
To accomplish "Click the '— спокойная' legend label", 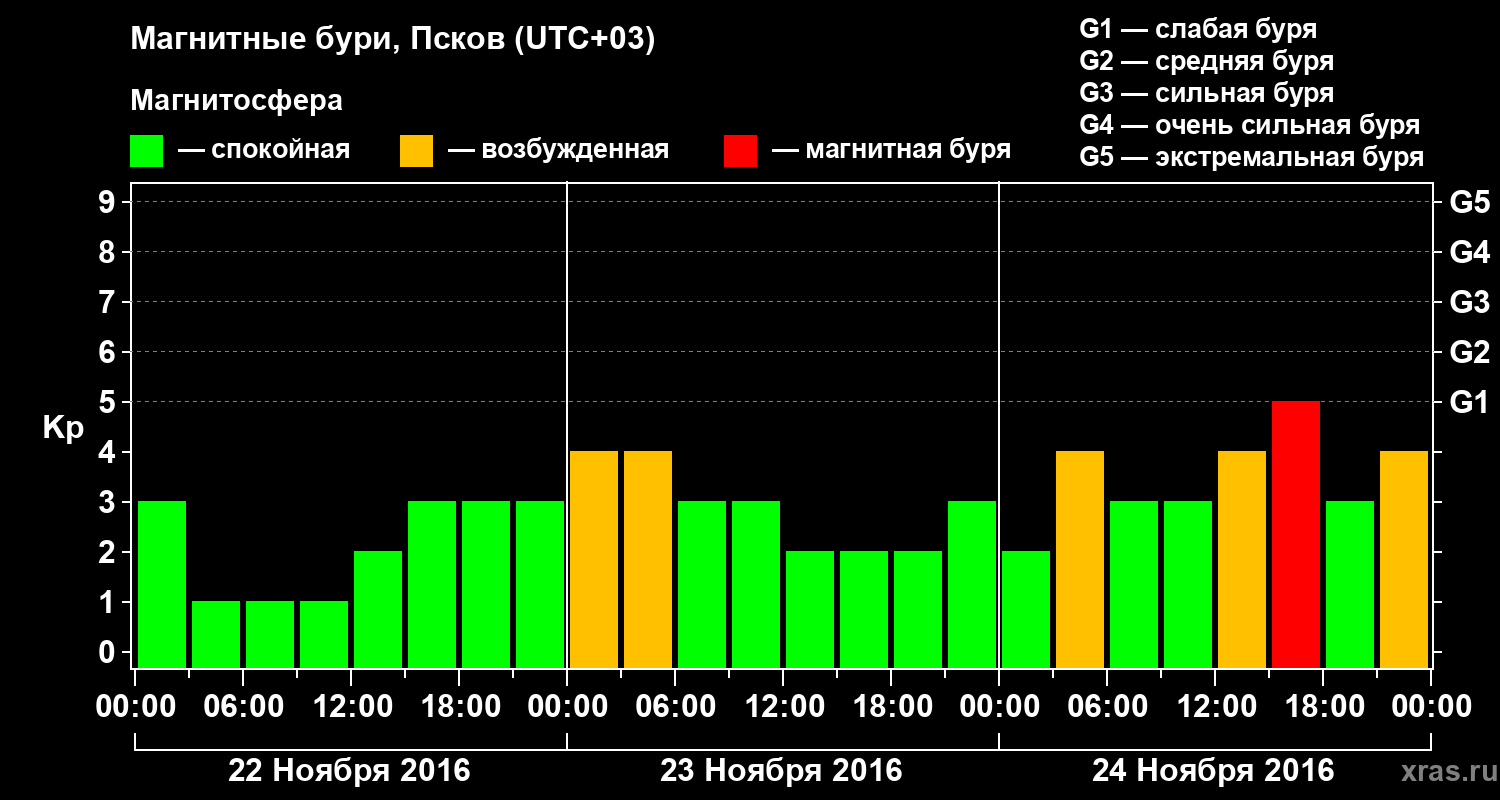I will (x=264, y=150).
